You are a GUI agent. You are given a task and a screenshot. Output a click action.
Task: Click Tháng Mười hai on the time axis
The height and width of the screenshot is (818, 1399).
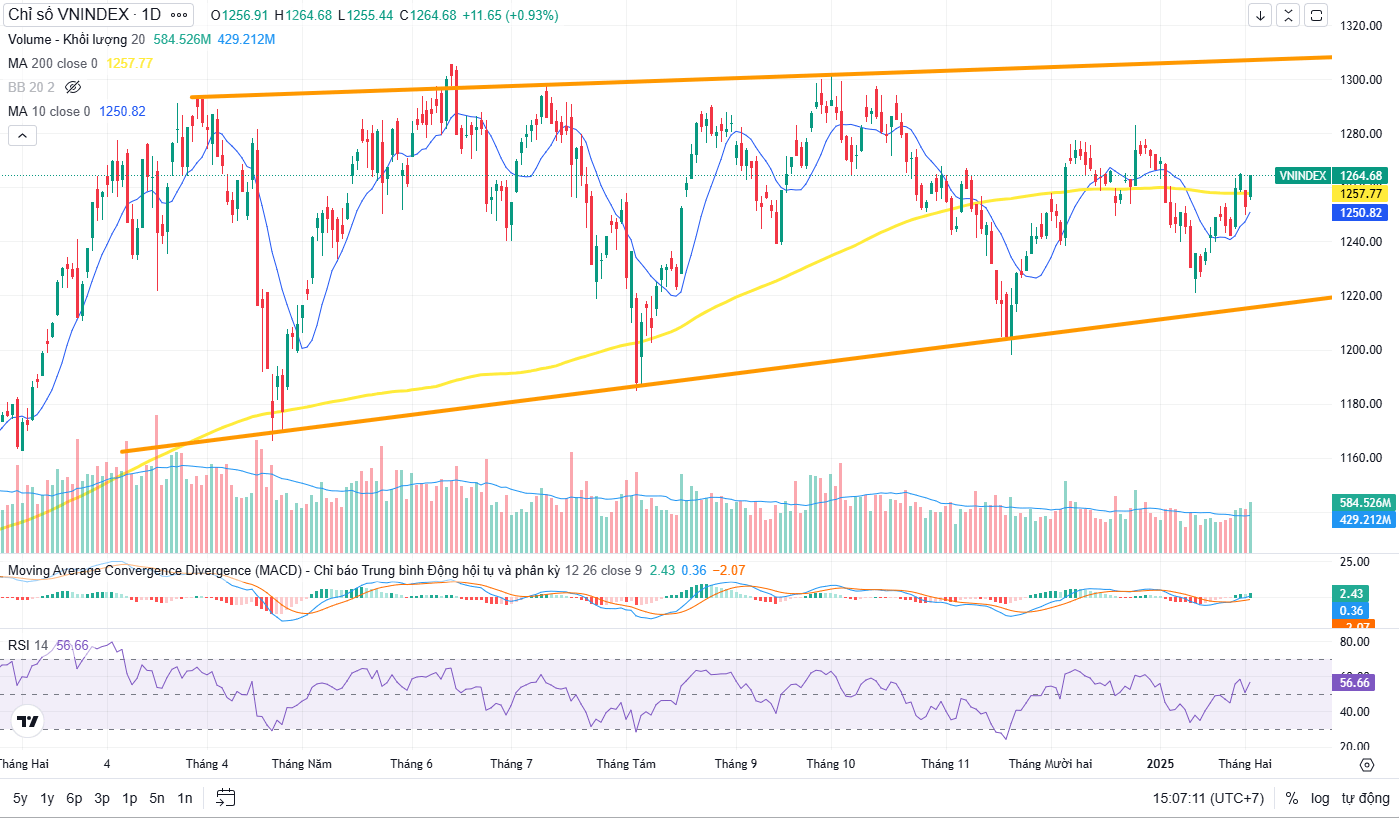1050,764
